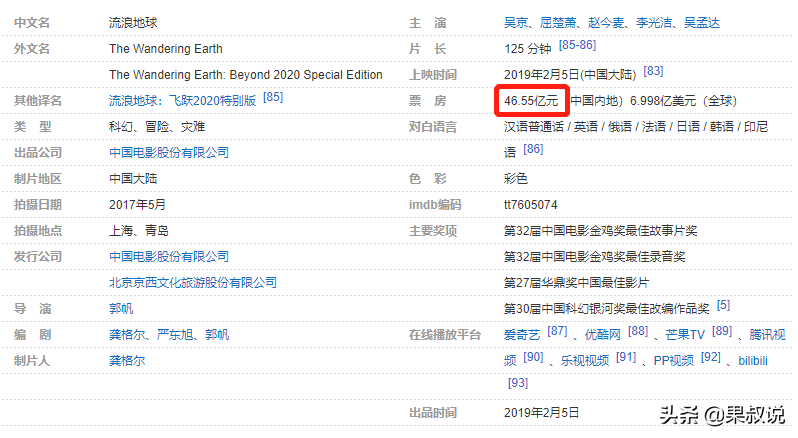Click 第30届中国科幻银河奖最佳改编作品奖 award text
The height and width of the screenshot is (438, 798).
click(x=607, y=309)
